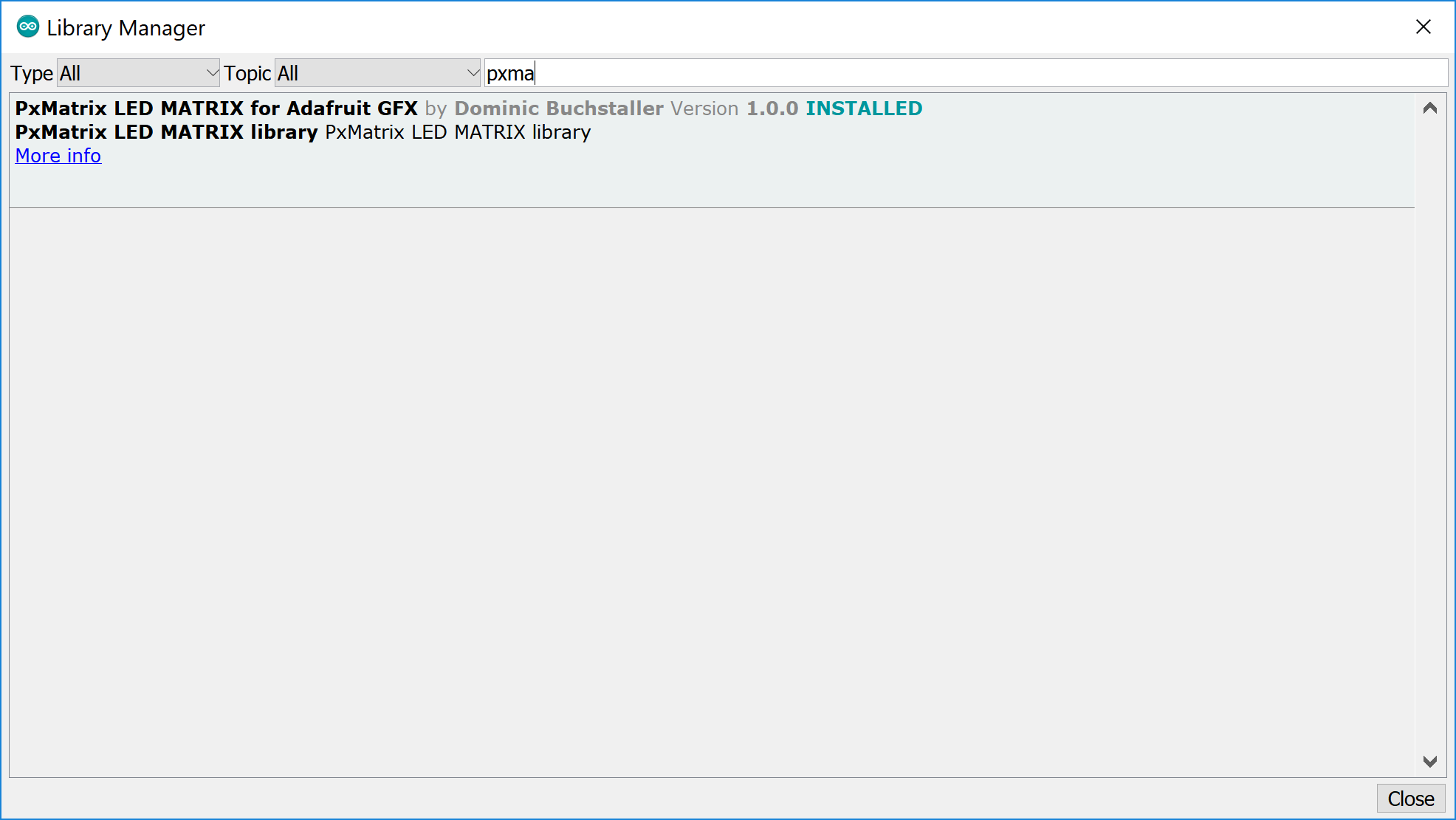Click the INSTALLED status label
This screenshot has height=820, width=1456.
(864, 108)
